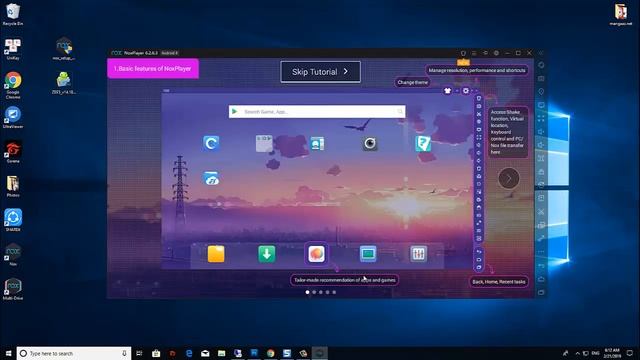Select the SHAREit desktop shortcut
Screen dimensions: 640x360
click(x=13, y=220)
